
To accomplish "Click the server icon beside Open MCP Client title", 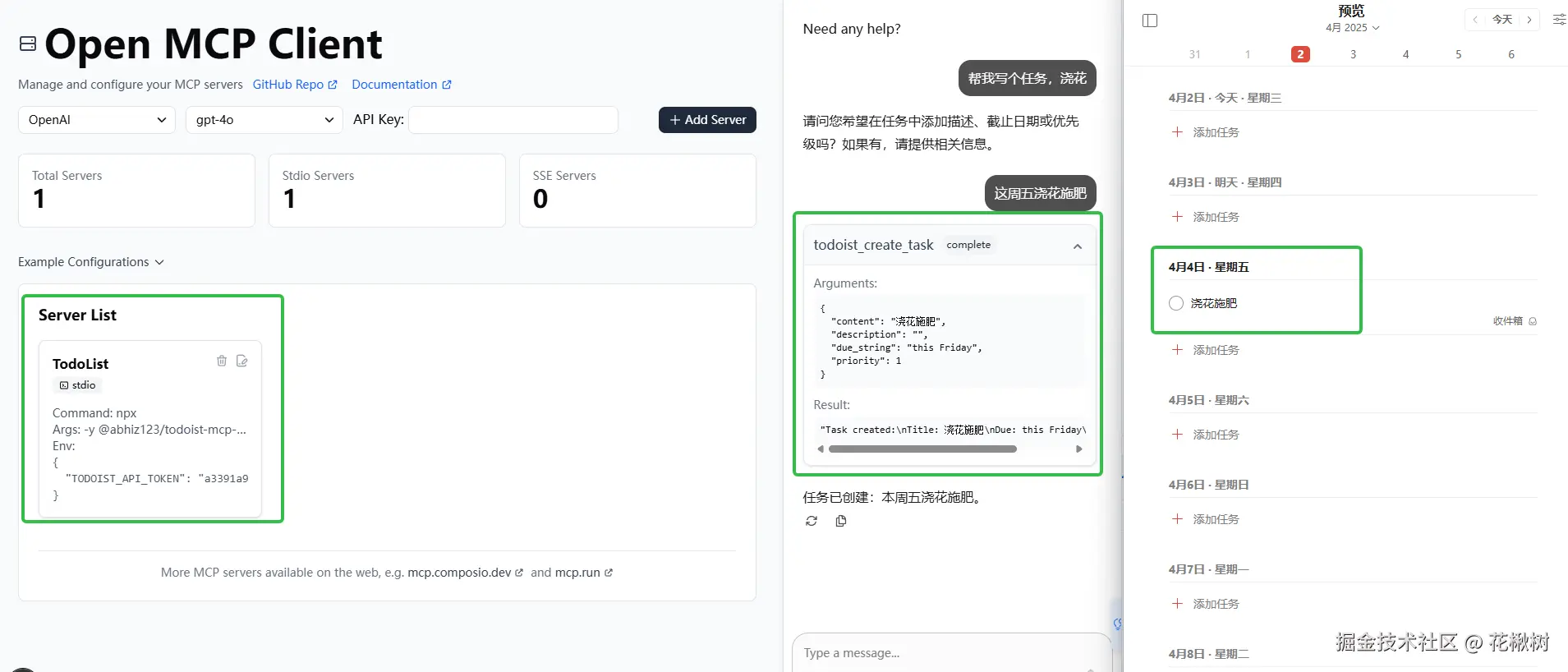I will pyautogui.click(x=28, y=44).
